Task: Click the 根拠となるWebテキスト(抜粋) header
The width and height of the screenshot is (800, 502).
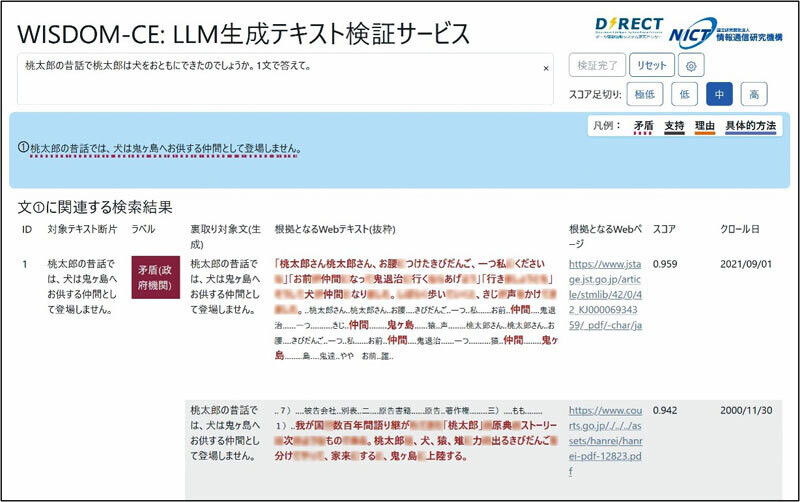Action: point(335,230)
